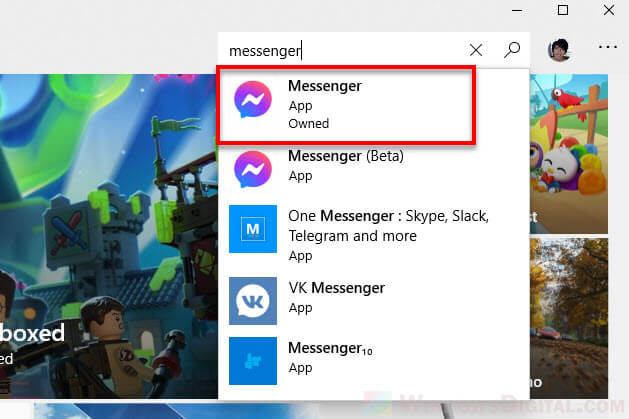Maximize the Microsoft Store window
The width and height of the screenshot is (629, 419).
[x=563, y=10]
